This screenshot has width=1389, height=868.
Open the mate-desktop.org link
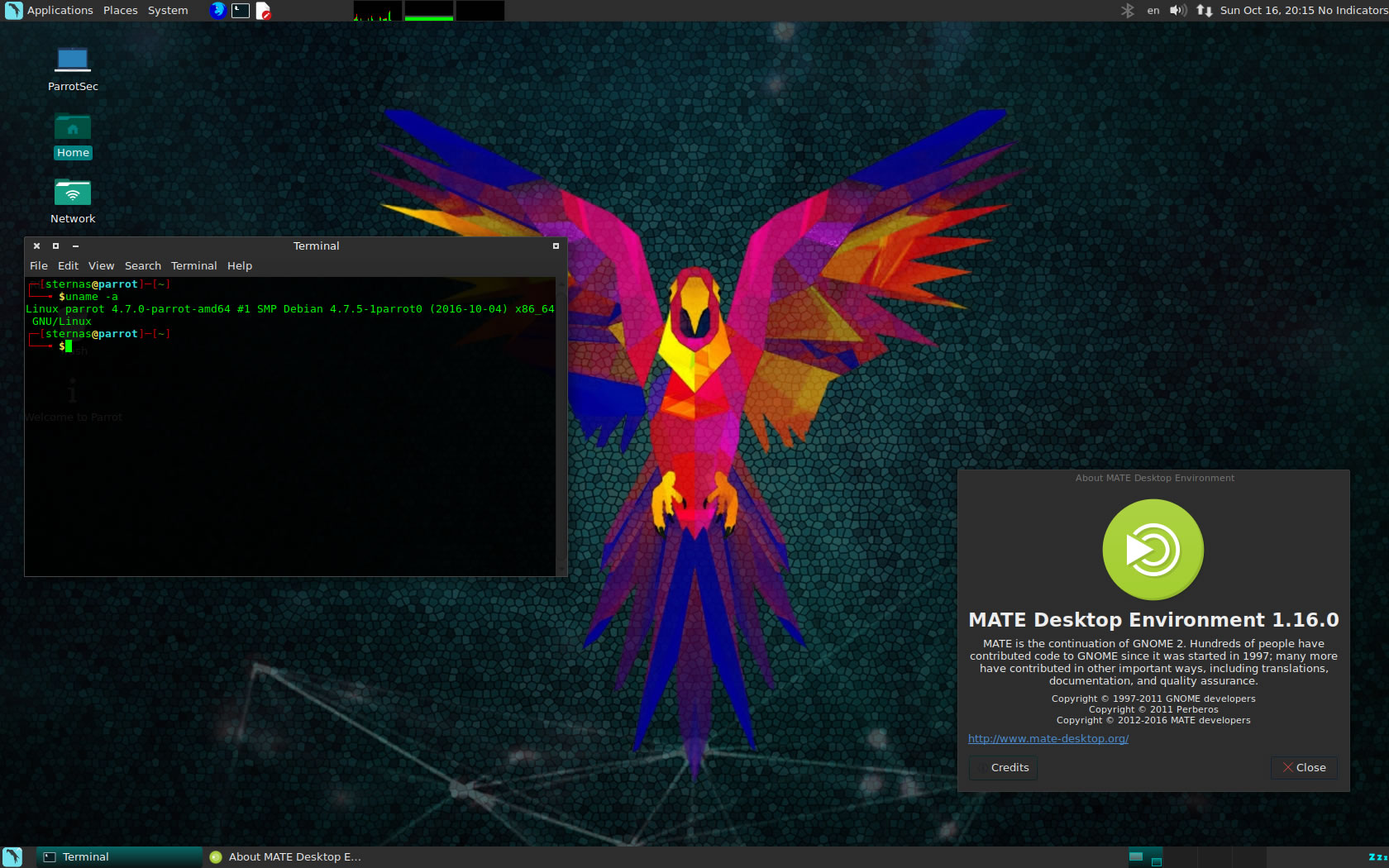pos(1048,738)
